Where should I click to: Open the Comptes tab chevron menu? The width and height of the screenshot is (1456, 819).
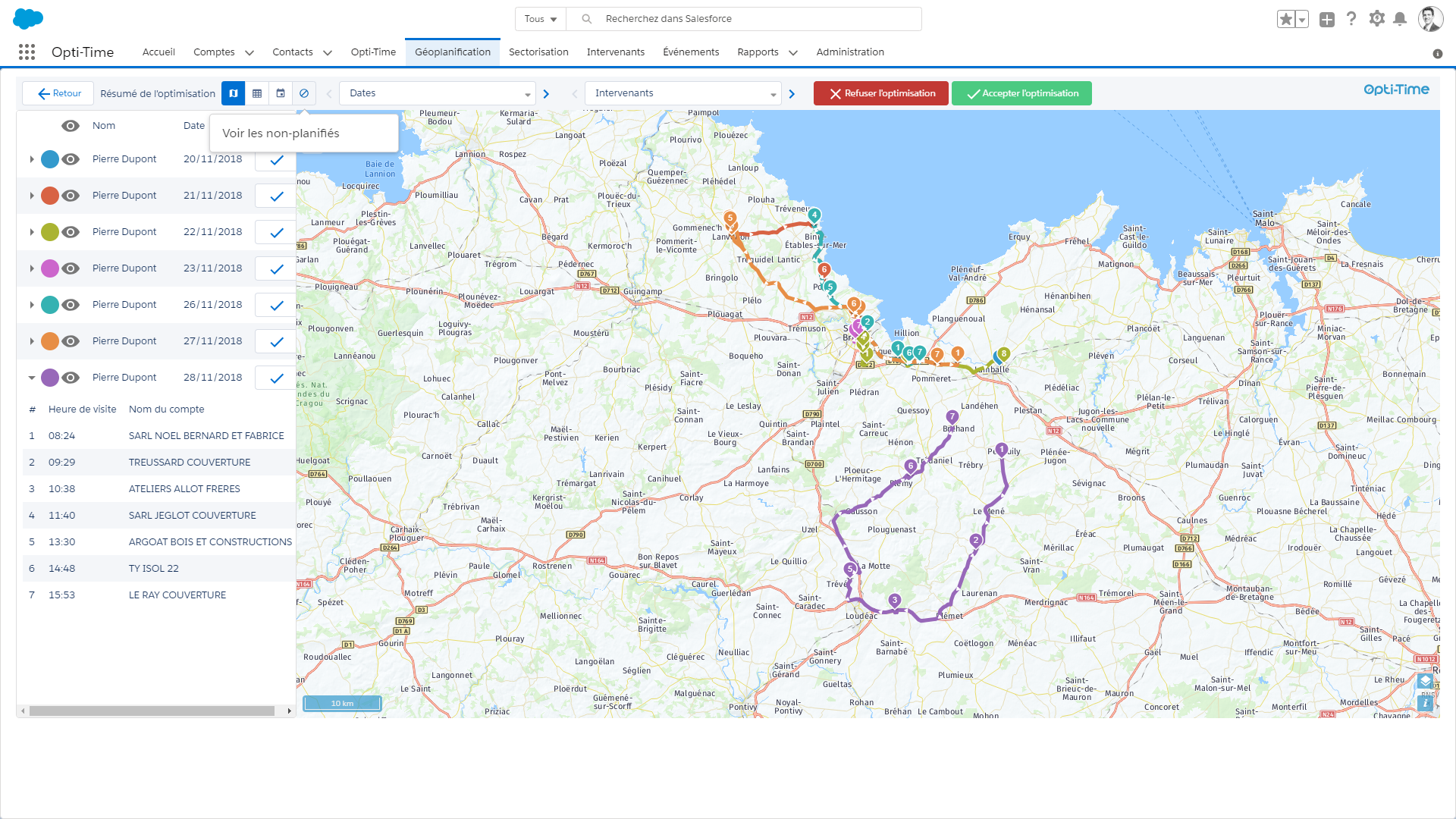[x=249, y=52]
